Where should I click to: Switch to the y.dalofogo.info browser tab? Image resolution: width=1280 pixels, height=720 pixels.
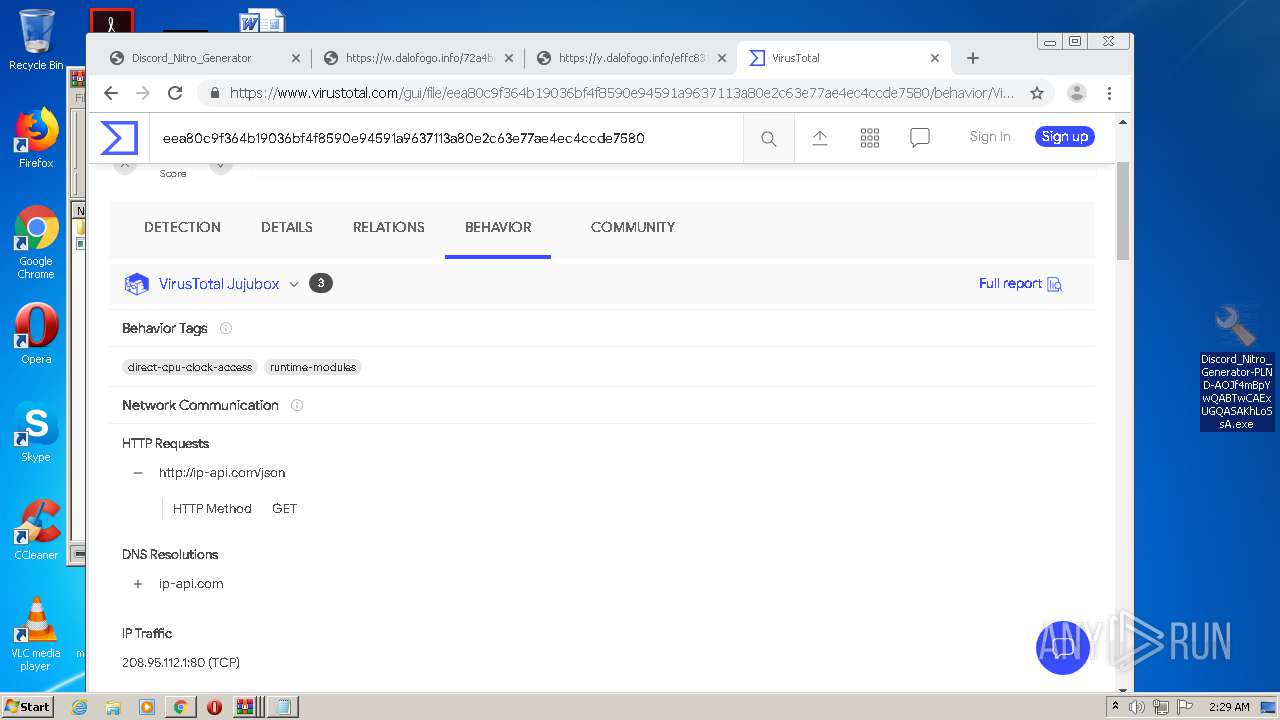tap(630, 58)
